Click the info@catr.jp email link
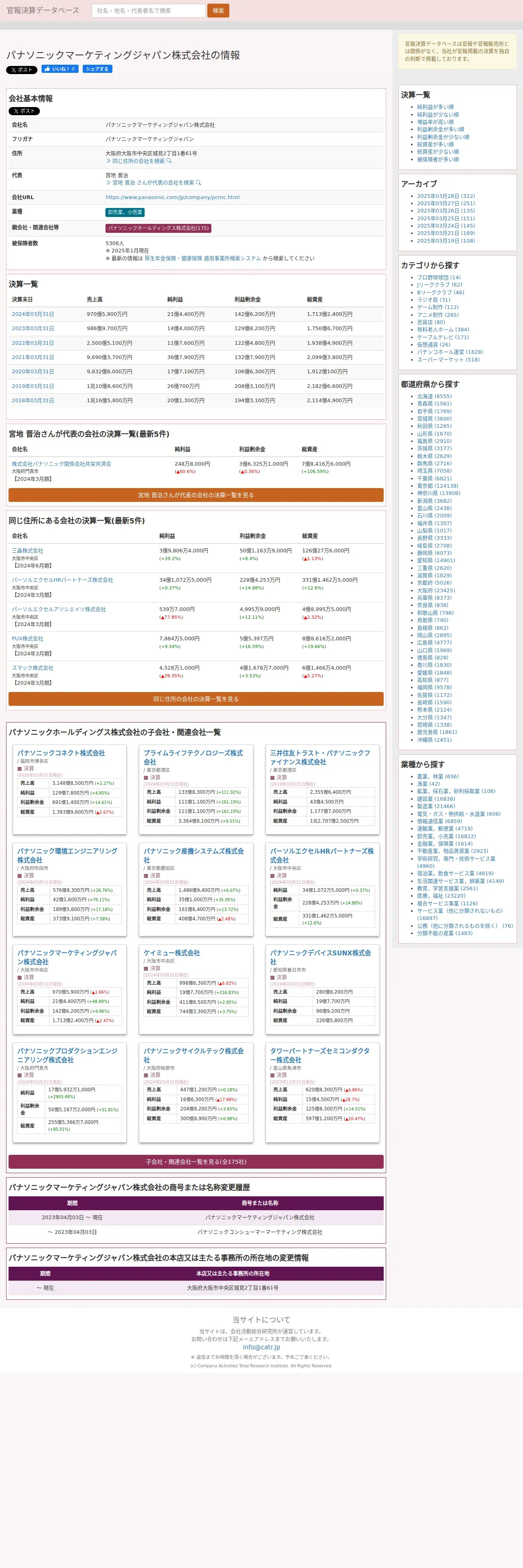The width and height of the screenshot is (523, 1568). click(262, 1347)
